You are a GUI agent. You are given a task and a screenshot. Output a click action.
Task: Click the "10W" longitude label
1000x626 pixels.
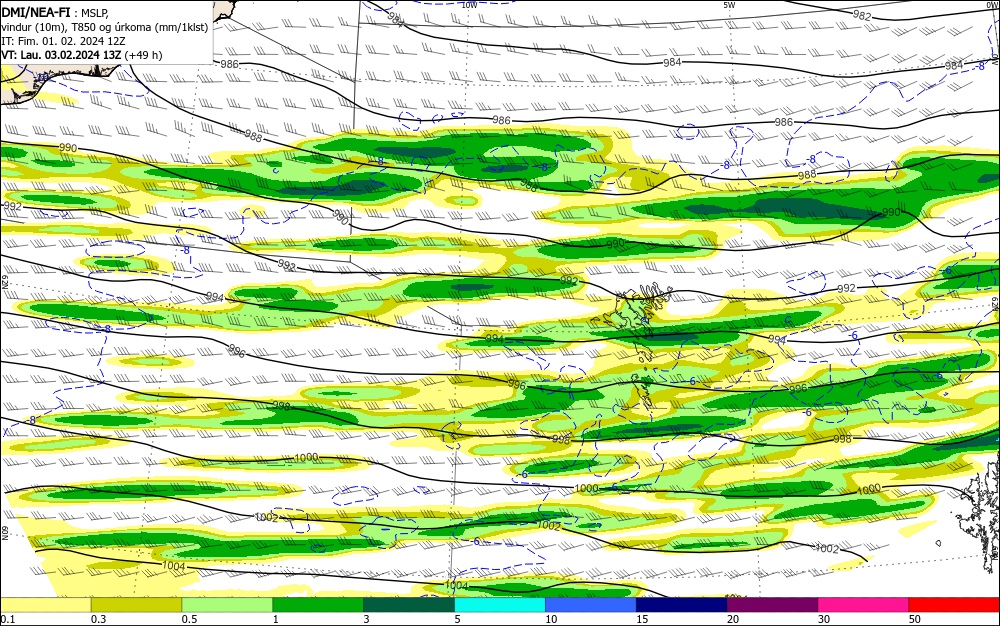point(469,5)
